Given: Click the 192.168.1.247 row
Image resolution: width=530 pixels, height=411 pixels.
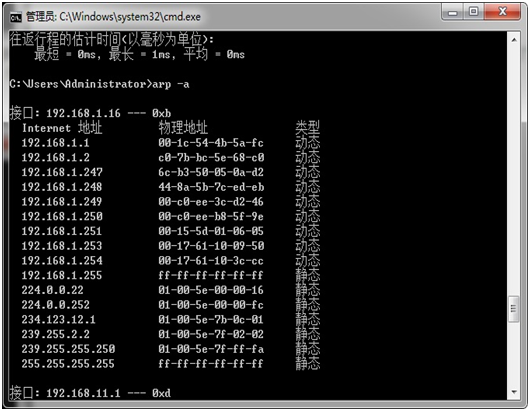Looking at the screenshot, I should click(x=171, y=172).
